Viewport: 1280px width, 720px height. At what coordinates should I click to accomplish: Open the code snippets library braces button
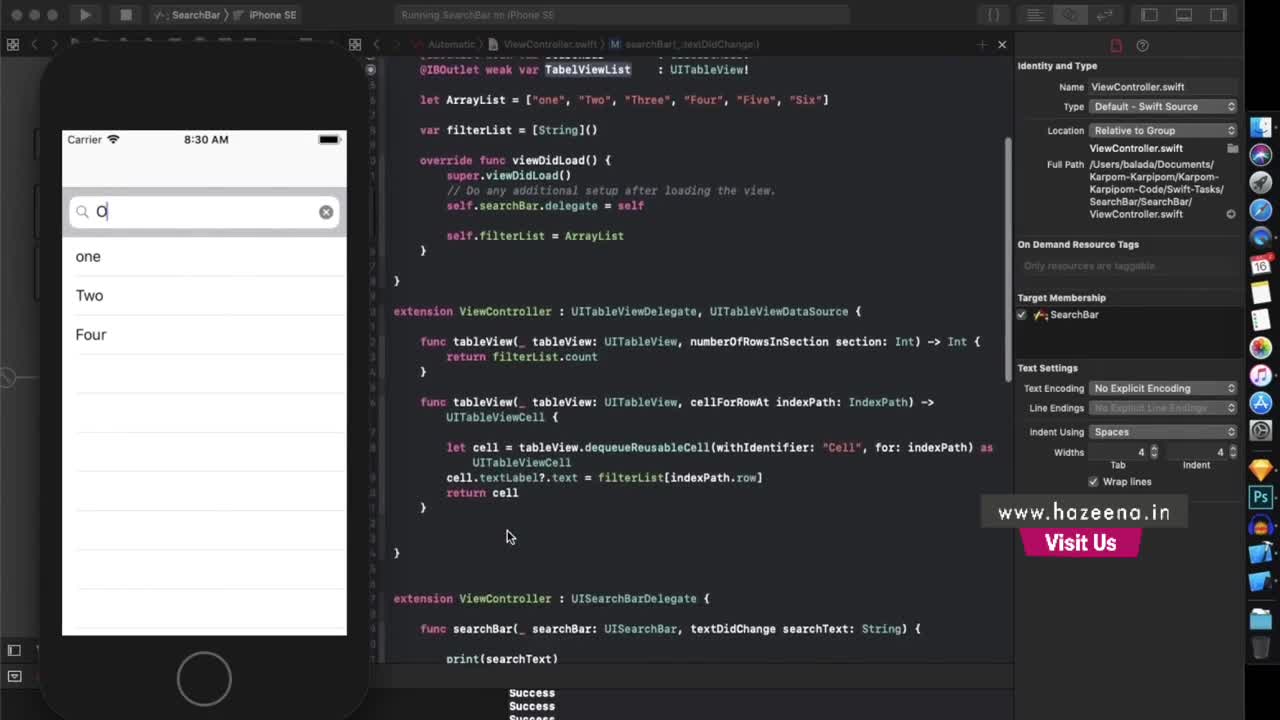tap(993, 15)
